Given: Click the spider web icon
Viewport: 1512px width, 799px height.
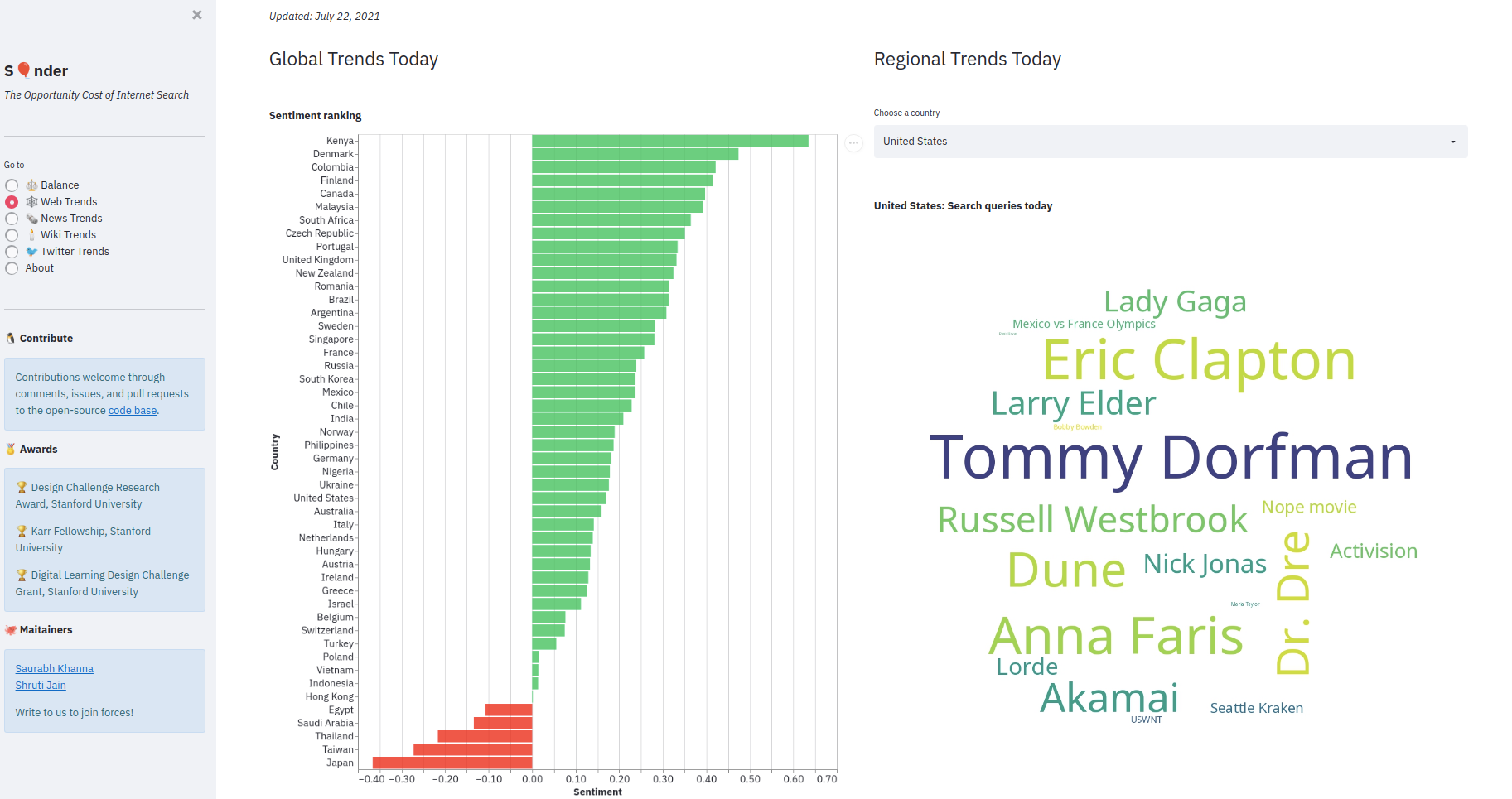Looking at the screenshot, I should pyautogui.click(x=31, y=202).
